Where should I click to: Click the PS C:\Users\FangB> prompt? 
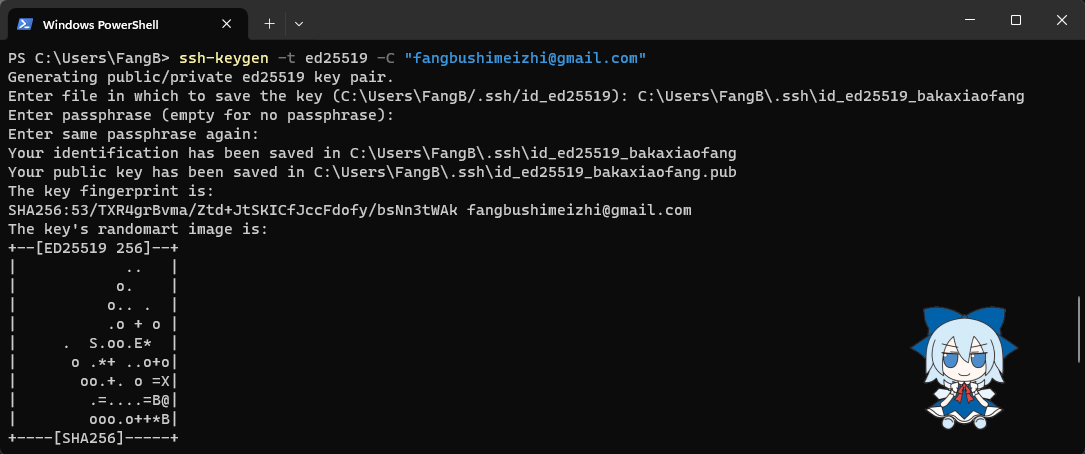tap(88, 58)
